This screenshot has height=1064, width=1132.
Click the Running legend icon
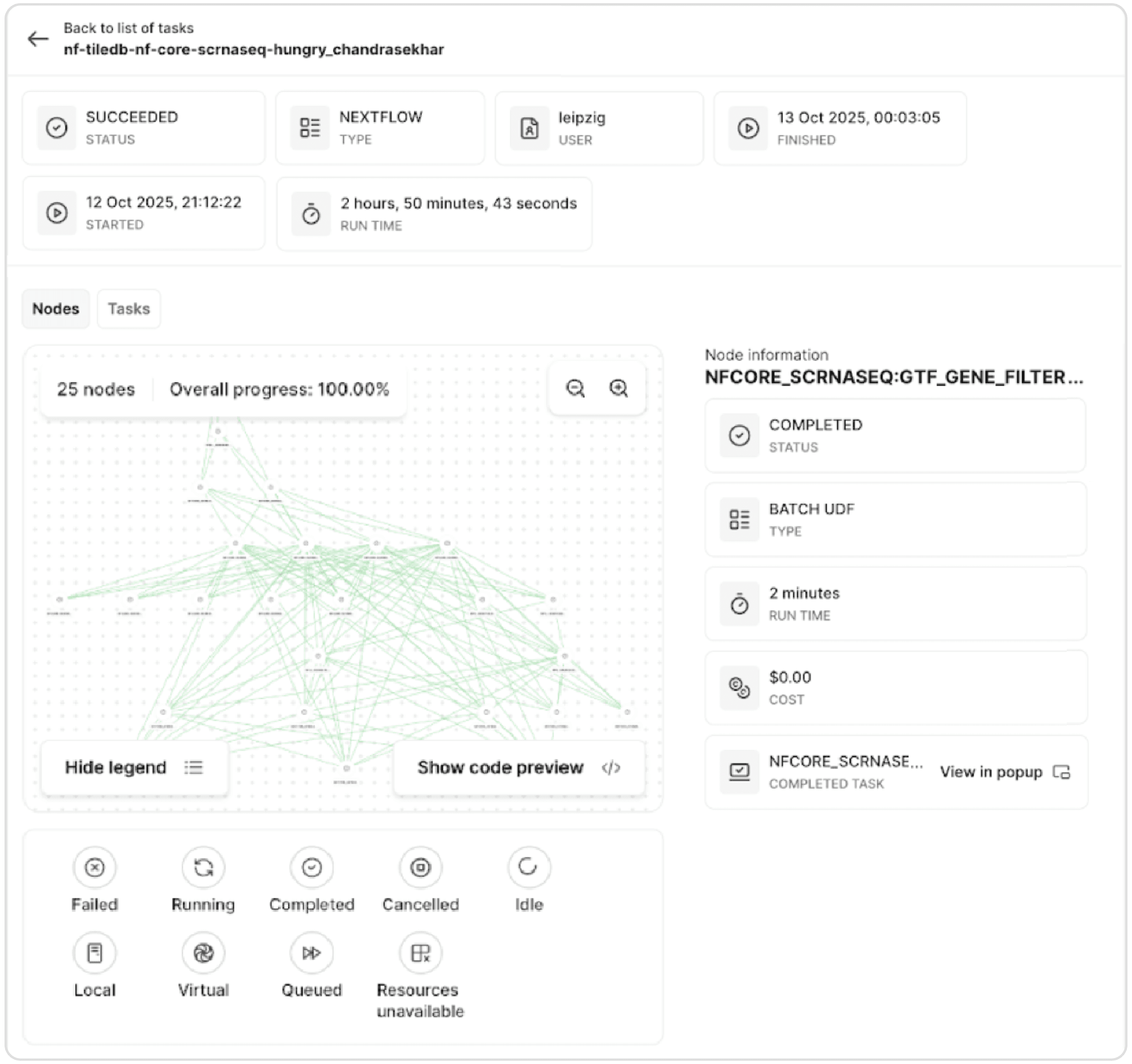[x=203, y=867]
